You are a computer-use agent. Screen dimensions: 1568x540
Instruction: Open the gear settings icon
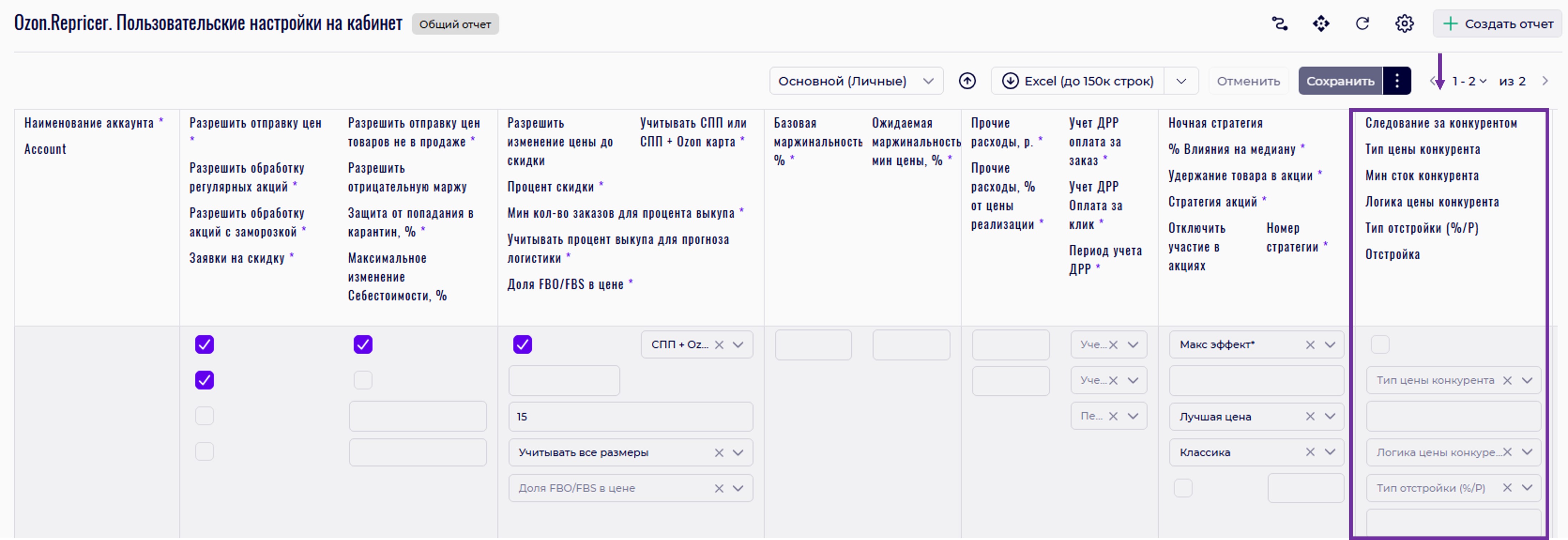click(1404, 24)
